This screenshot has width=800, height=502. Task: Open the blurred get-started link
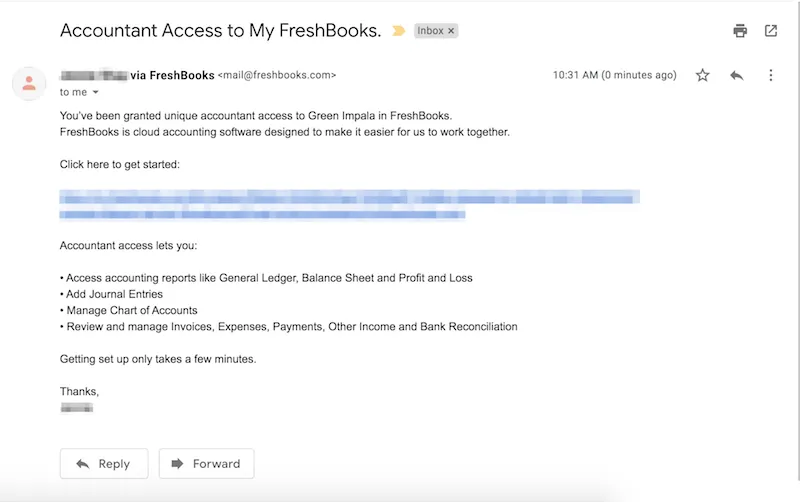tap(349, 198)
